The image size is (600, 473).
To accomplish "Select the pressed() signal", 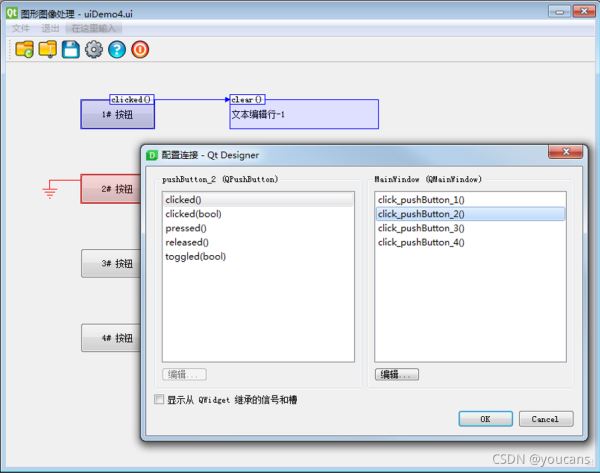I will tap(258, 228).
